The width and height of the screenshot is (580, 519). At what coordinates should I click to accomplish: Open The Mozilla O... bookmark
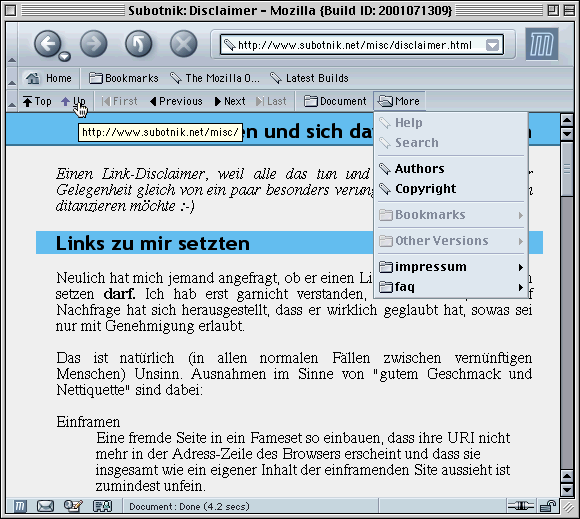215,78
